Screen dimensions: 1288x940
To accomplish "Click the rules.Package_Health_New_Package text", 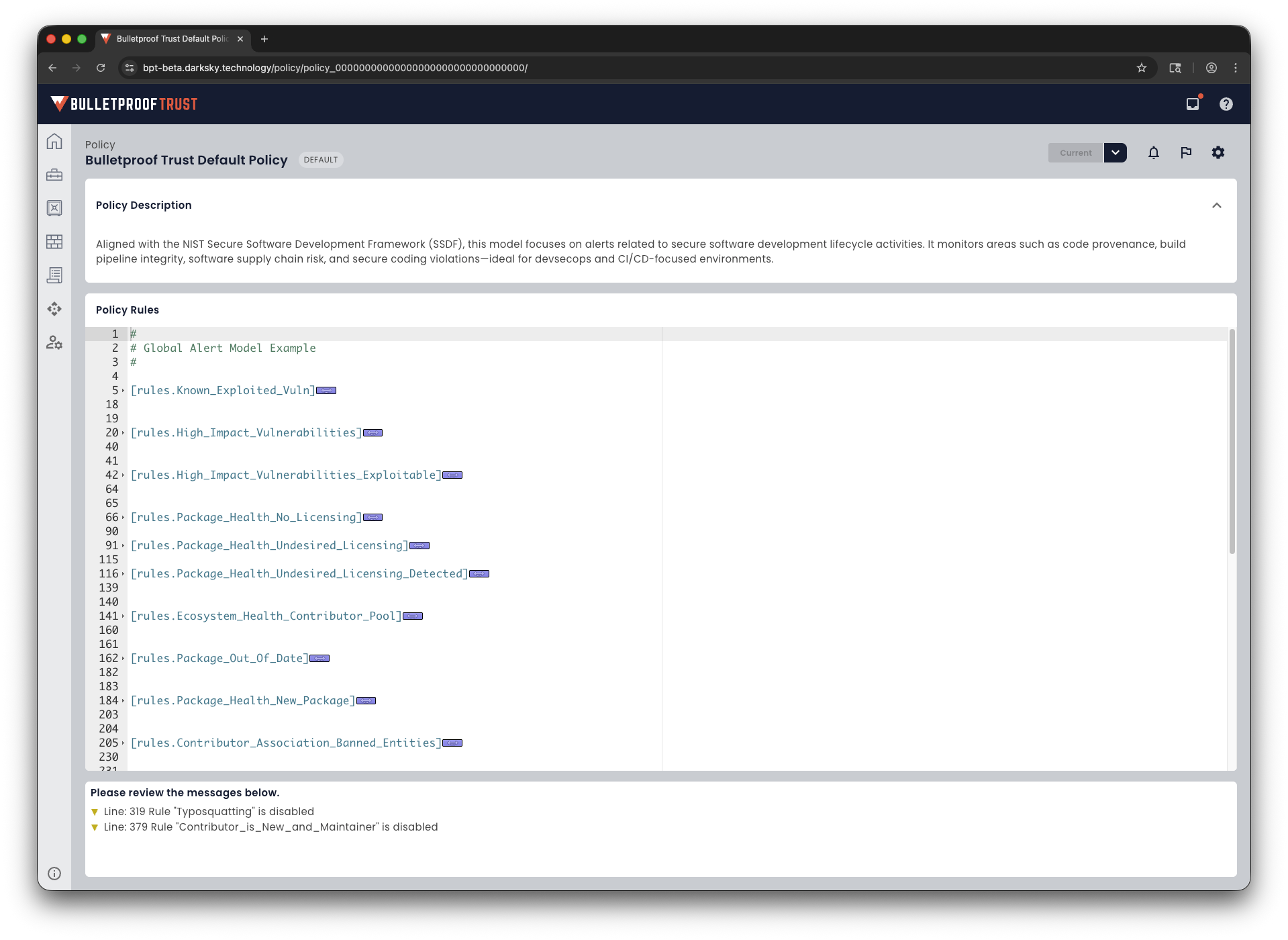I will [242, 701].
